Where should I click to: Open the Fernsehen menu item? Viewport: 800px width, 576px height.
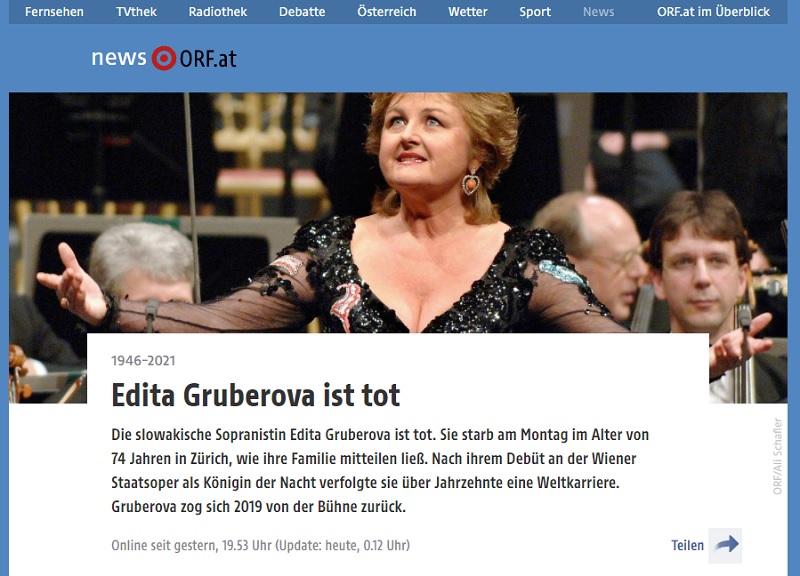(x=54, y=11)
